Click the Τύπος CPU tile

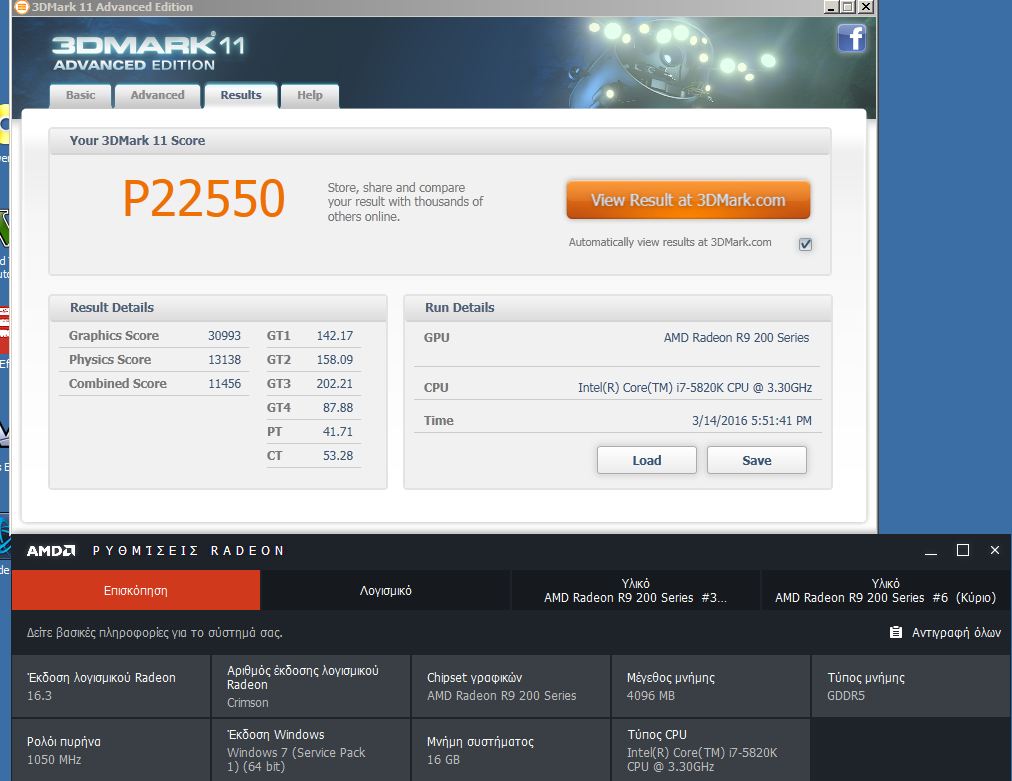click(x=711, y=750)
